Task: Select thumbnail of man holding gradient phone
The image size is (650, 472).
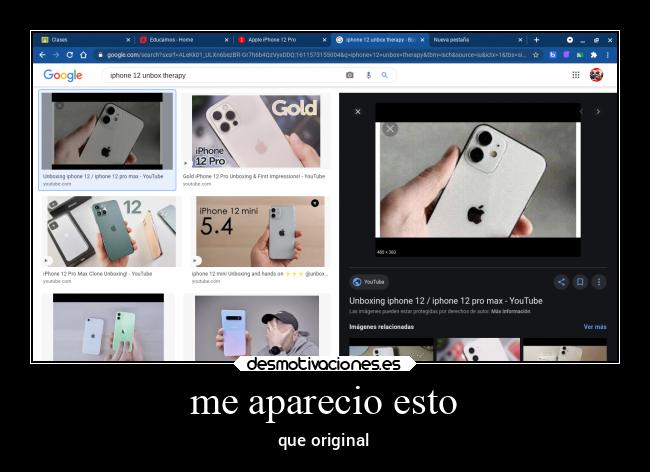Action: 257,328
